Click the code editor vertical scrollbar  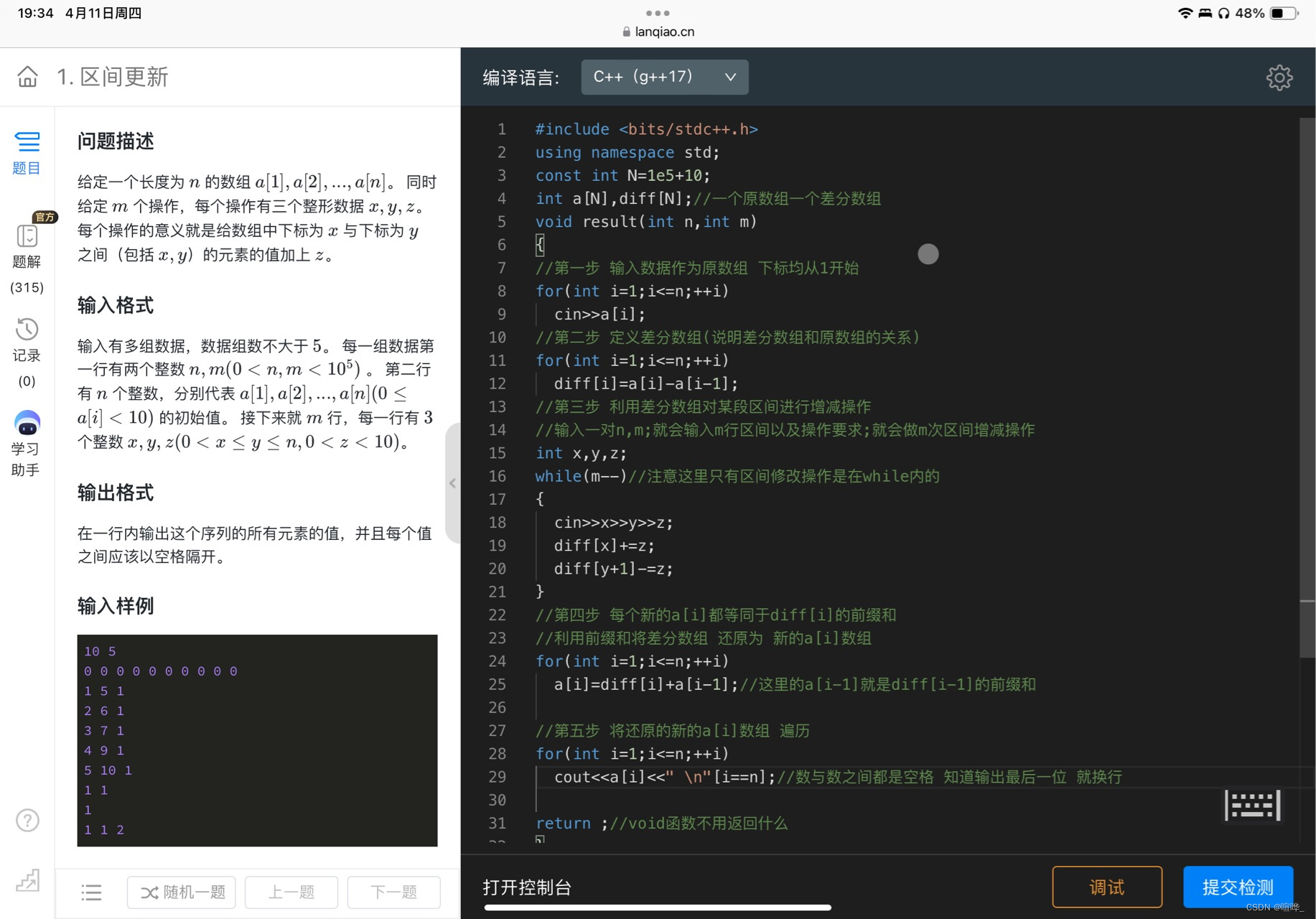click(x=1307, y=388)
